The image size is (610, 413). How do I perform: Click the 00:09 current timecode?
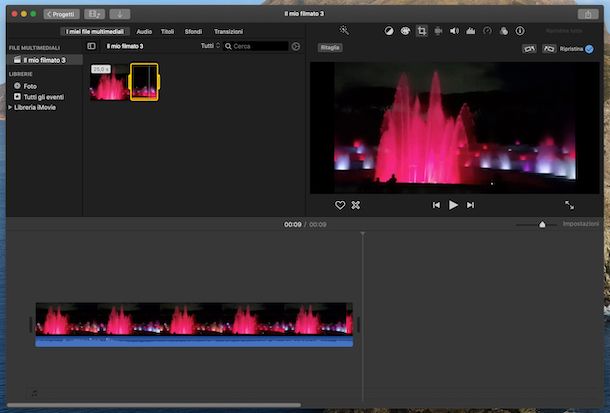click(x=293, y=224)
